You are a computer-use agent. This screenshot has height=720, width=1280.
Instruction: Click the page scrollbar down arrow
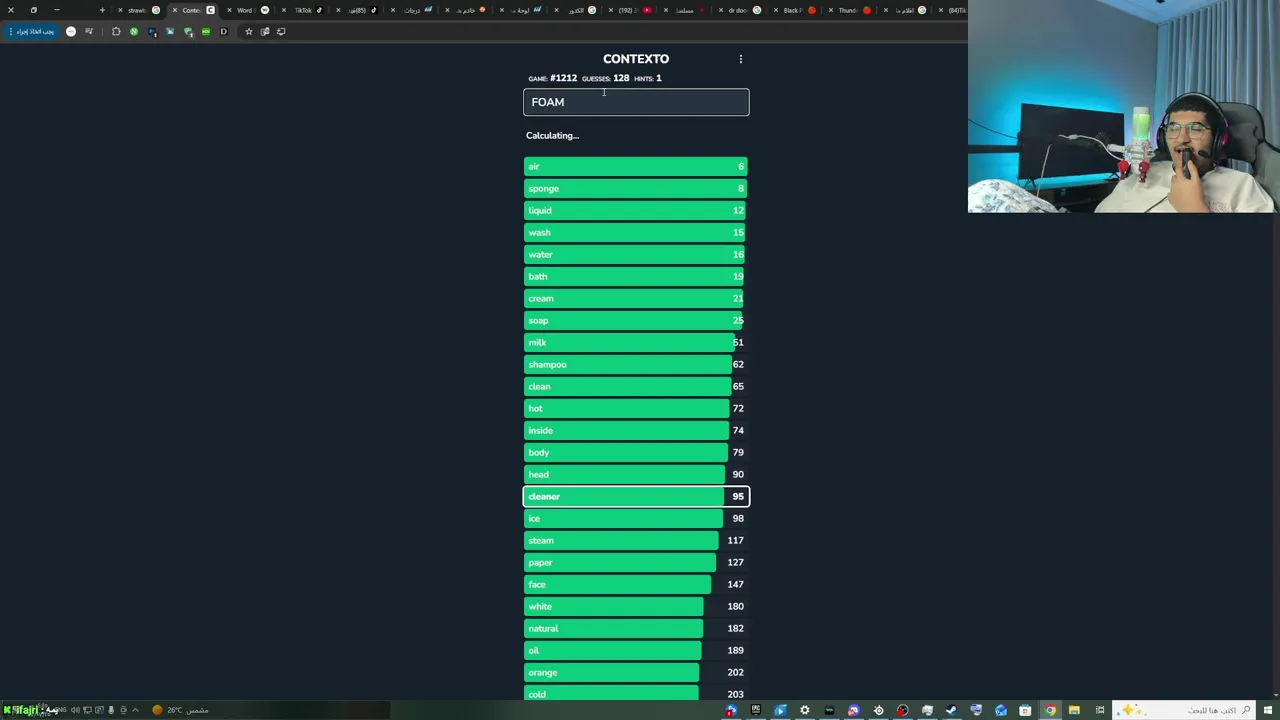(x=1275, y=695)
